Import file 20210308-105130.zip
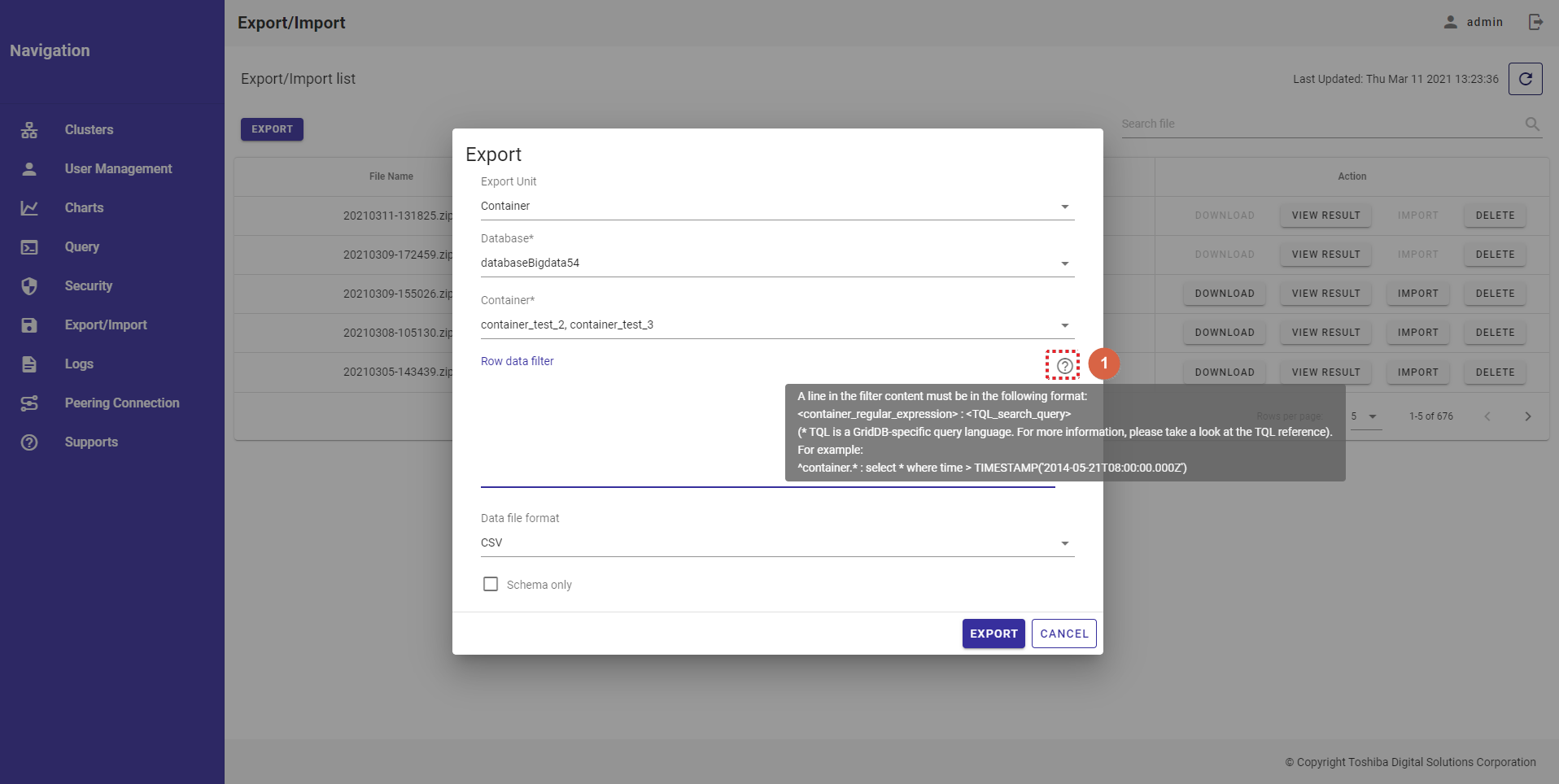 1417,333
